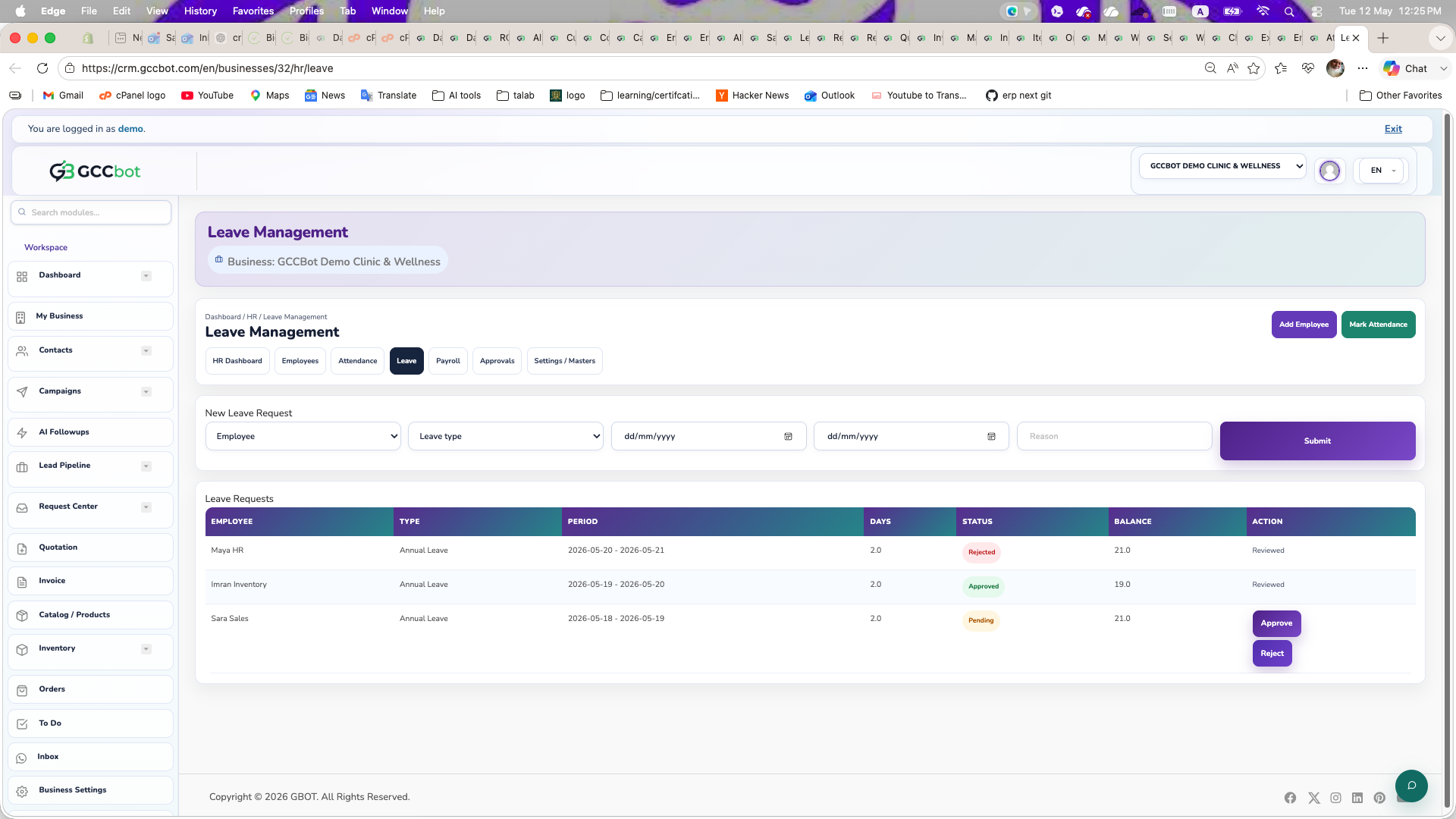Click the demo user link
The width and height of the screenshot is (1456, 819).
click(130, 129)
